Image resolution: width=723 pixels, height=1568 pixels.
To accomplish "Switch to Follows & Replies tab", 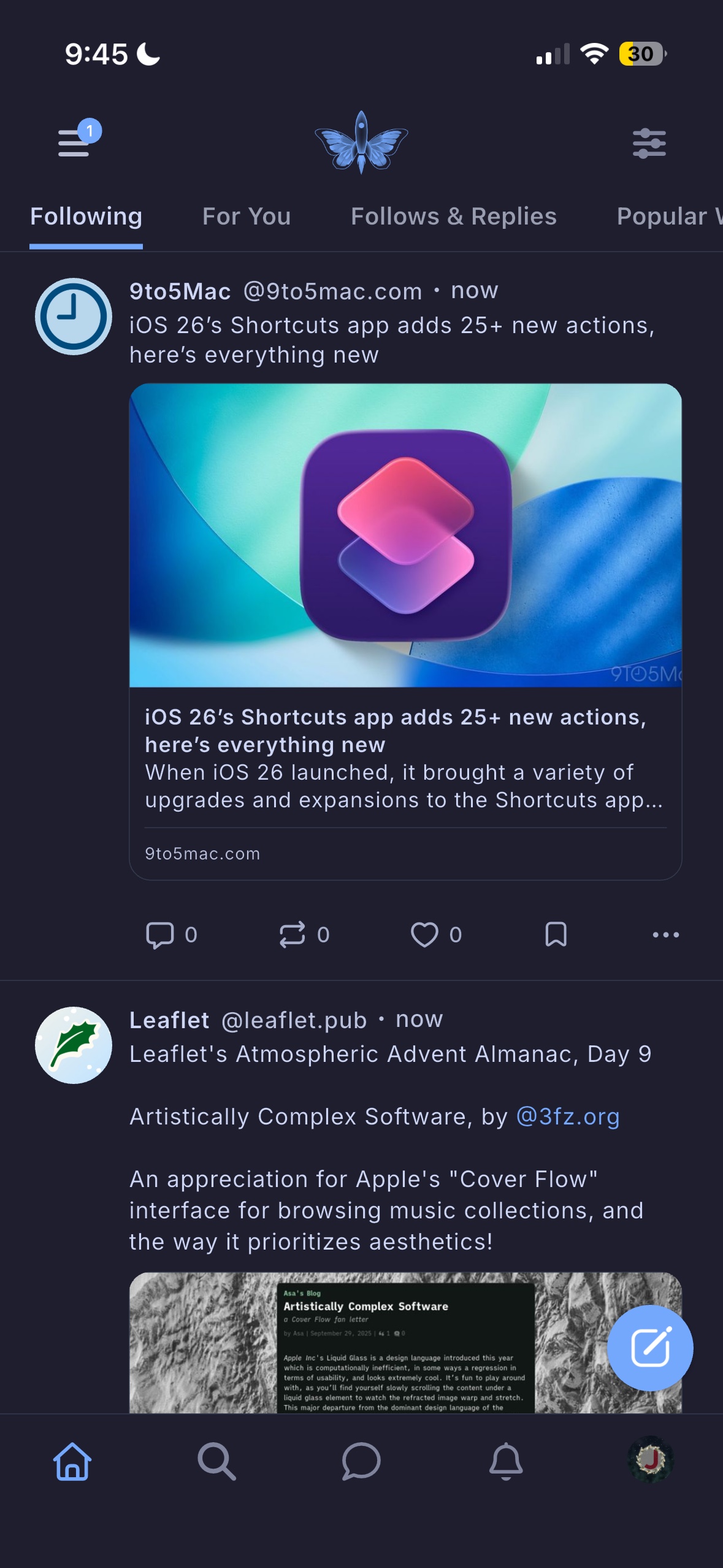I will click(454, 217).
